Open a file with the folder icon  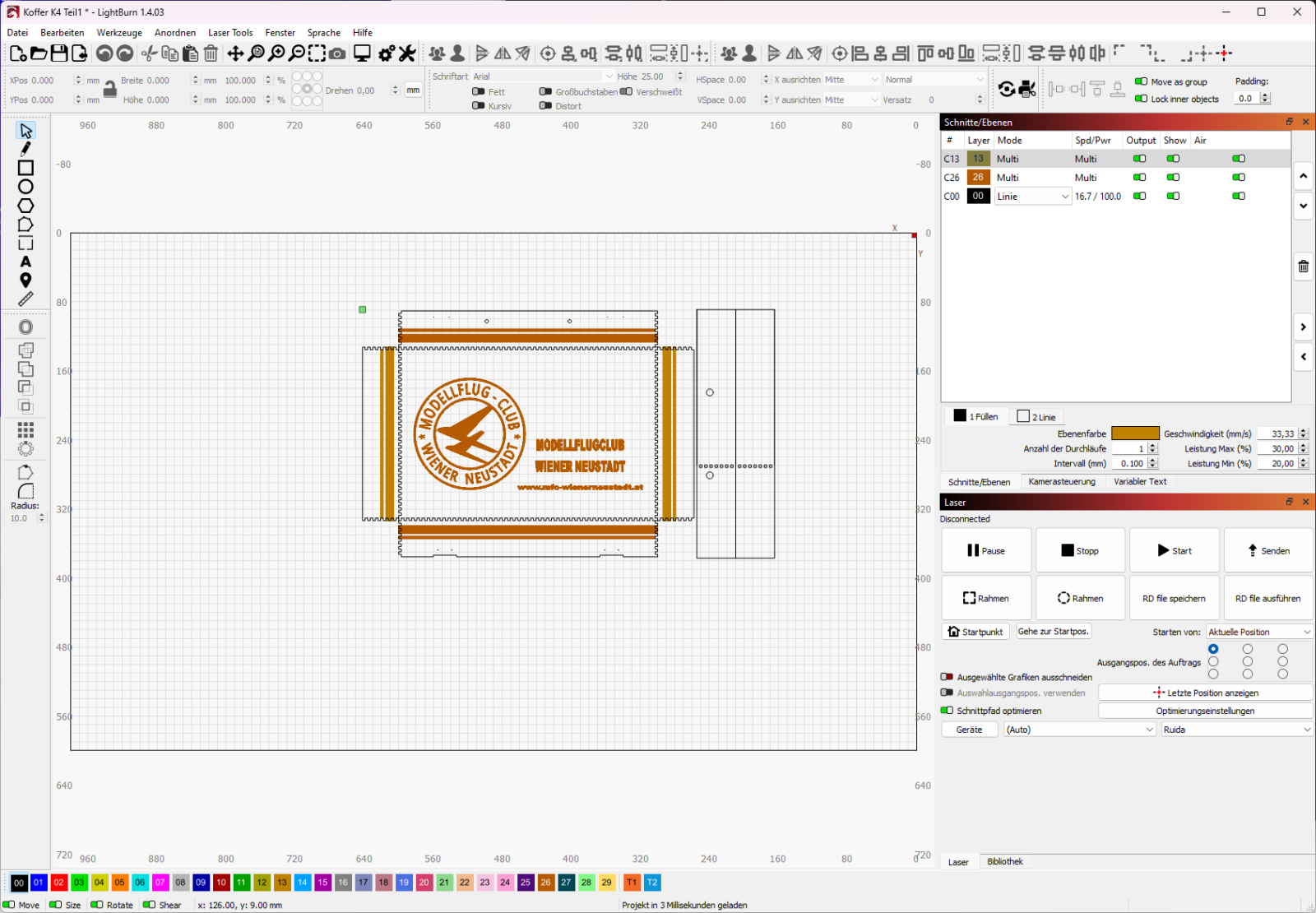[38, 53]
